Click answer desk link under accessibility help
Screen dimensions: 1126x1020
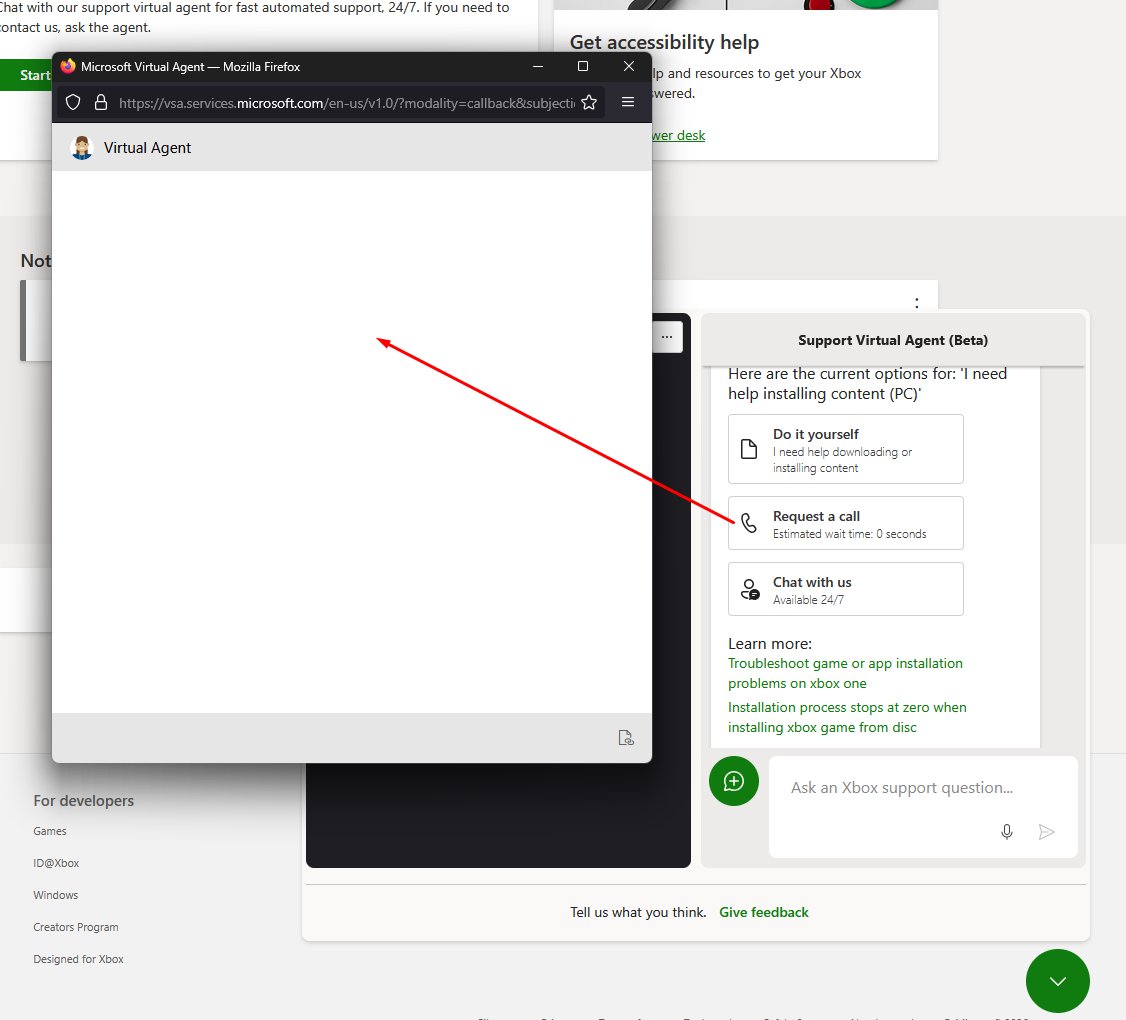(679, 135)
